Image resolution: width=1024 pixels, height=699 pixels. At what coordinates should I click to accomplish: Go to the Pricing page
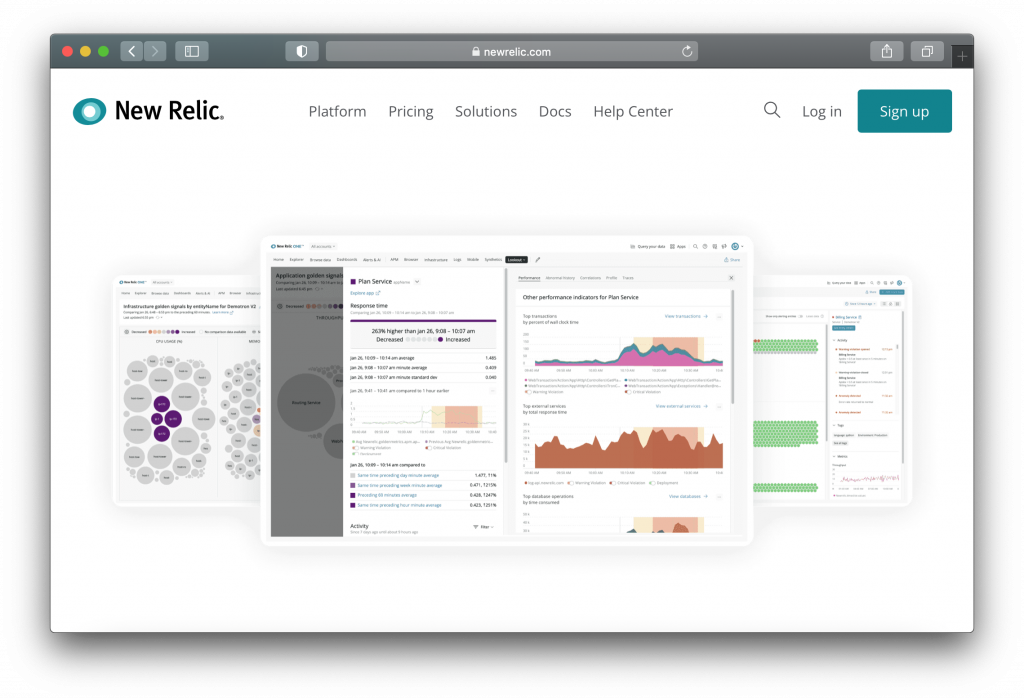coord(411,112)
